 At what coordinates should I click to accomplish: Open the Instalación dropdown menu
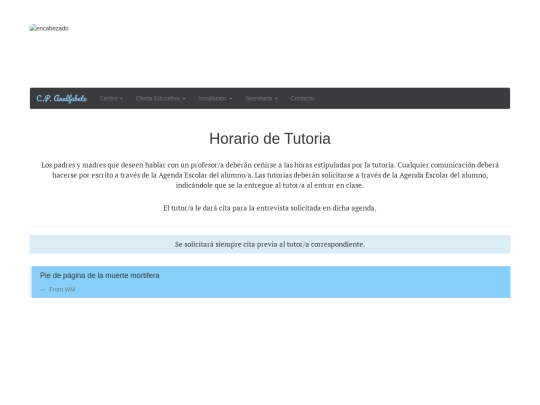(215, 98)
